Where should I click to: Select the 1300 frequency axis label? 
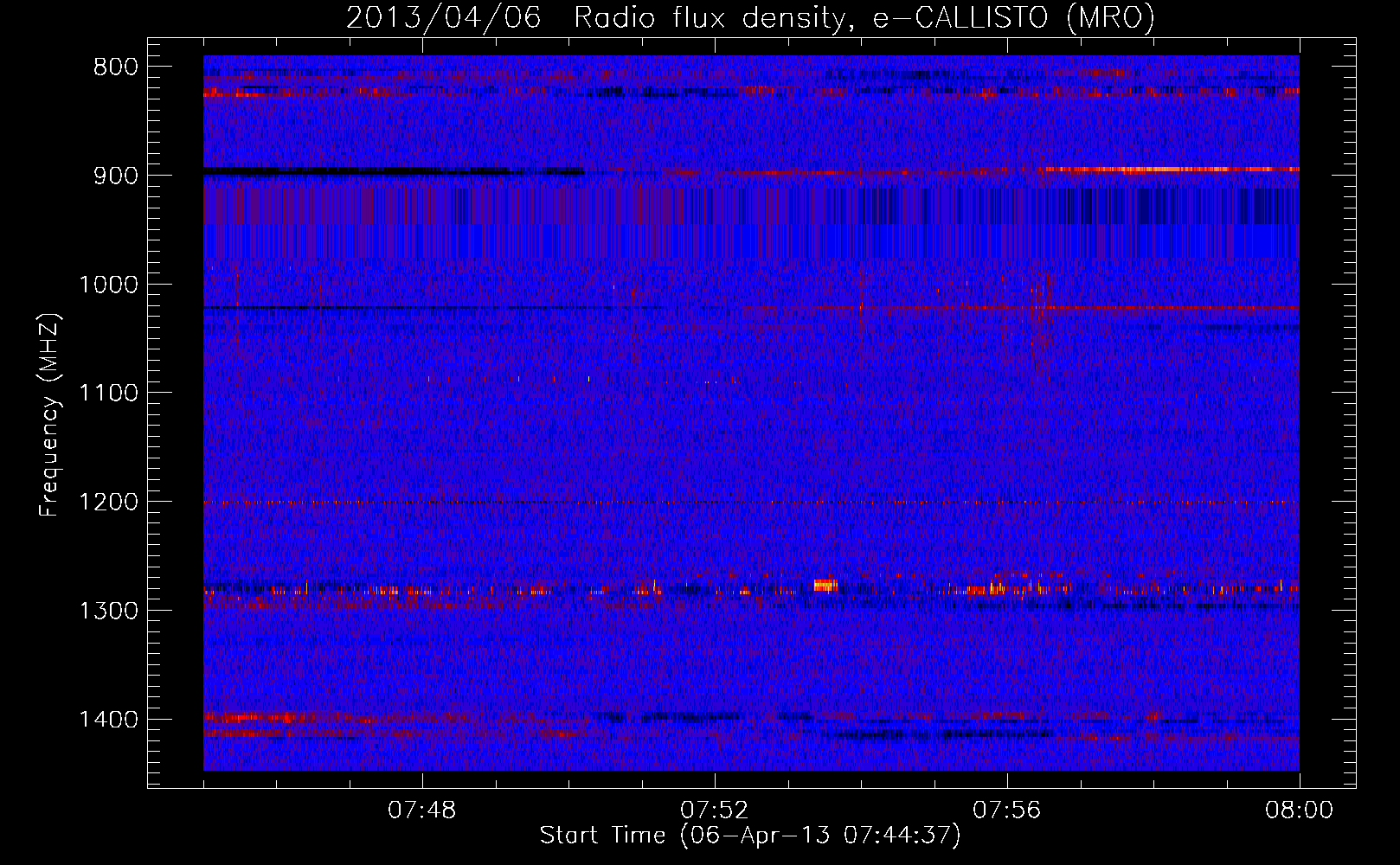[108, 611]
